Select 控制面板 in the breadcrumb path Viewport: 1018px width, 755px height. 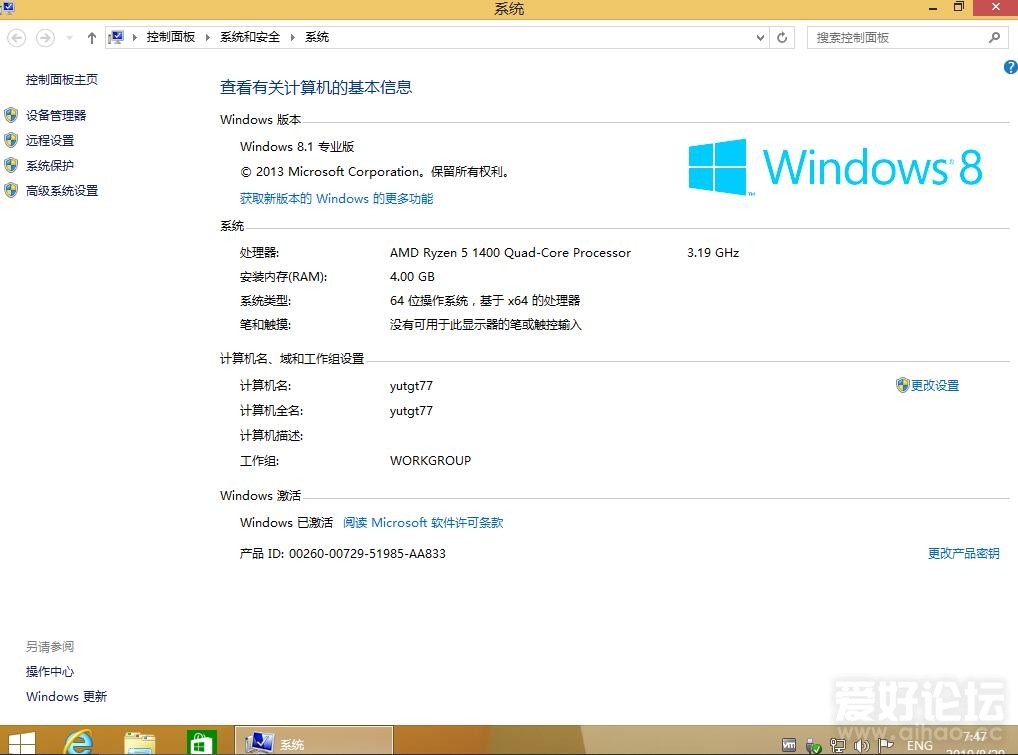point(171,37)
